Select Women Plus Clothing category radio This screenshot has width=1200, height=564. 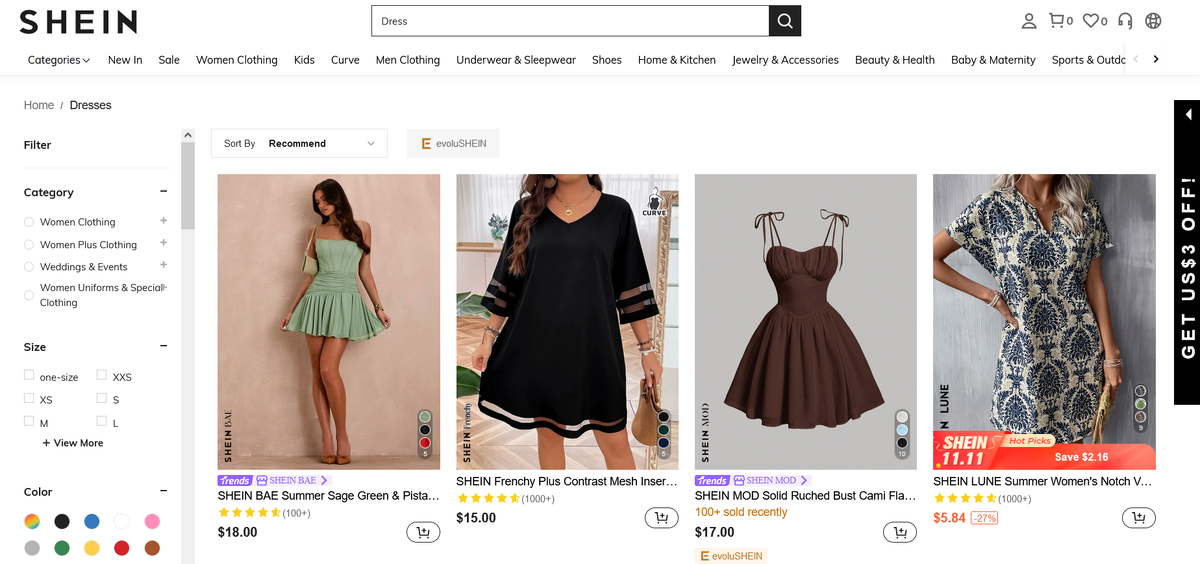coord(29,244)
